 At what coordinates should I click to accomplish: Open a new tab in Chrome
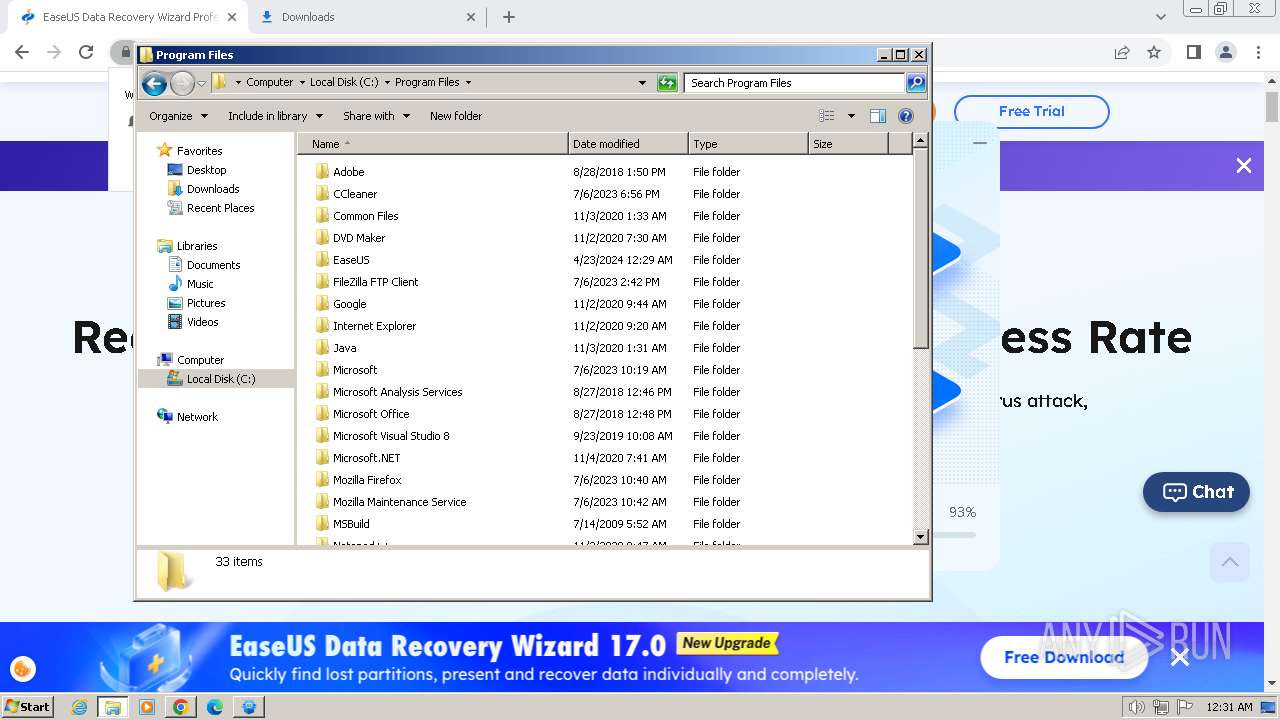coord(509,17)
